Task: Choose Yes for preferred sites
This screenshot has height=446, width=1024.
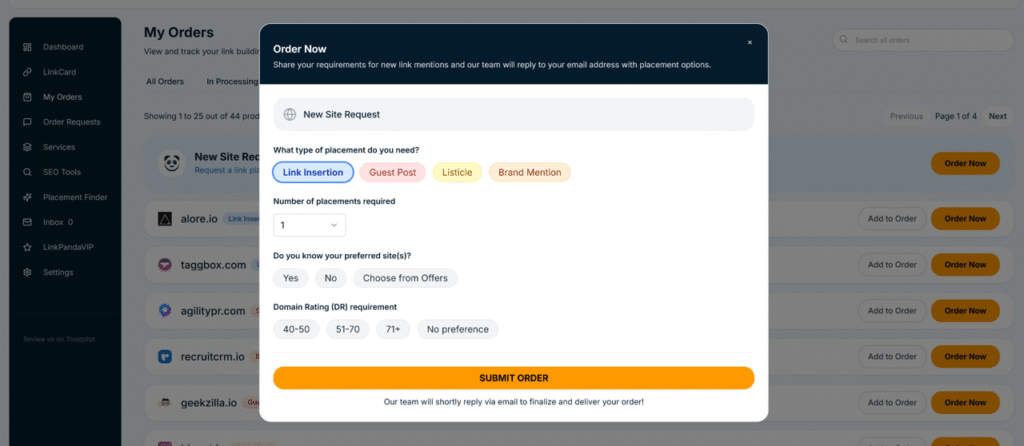Action: coord(291,278)
